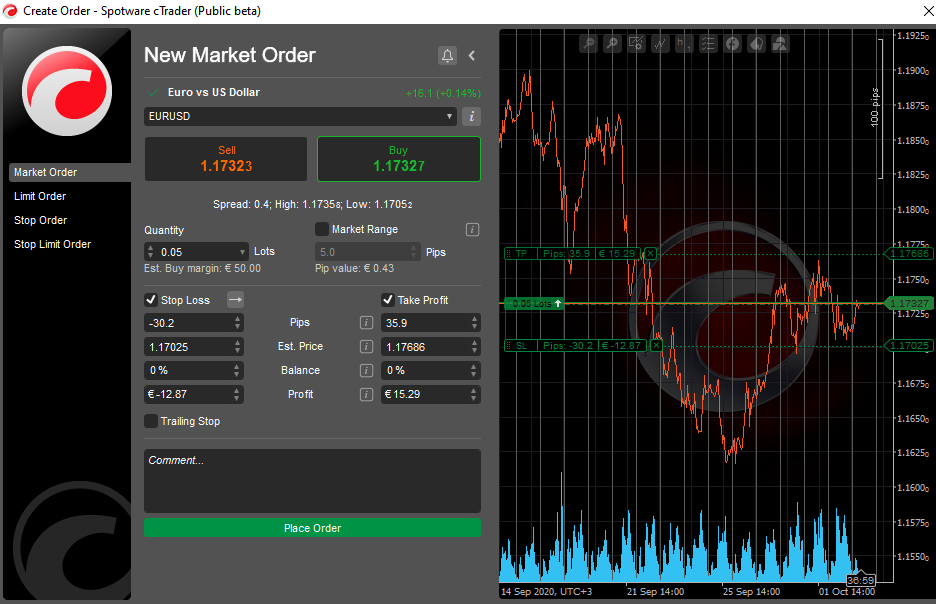
Task: Uncheck the Take Profit checkbox
Action: tap(387, 300)
